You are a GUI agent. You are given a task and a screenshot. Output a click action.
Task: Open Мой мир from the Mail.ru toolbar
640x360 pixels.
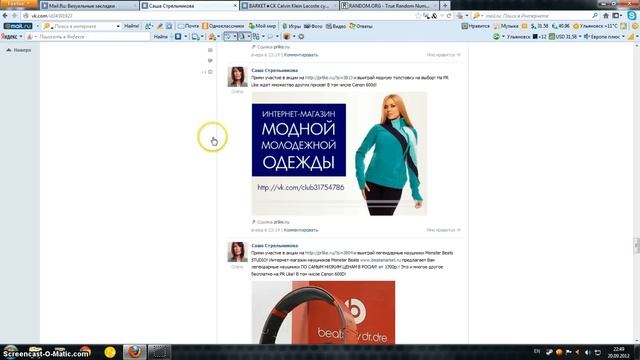point(262,26)
